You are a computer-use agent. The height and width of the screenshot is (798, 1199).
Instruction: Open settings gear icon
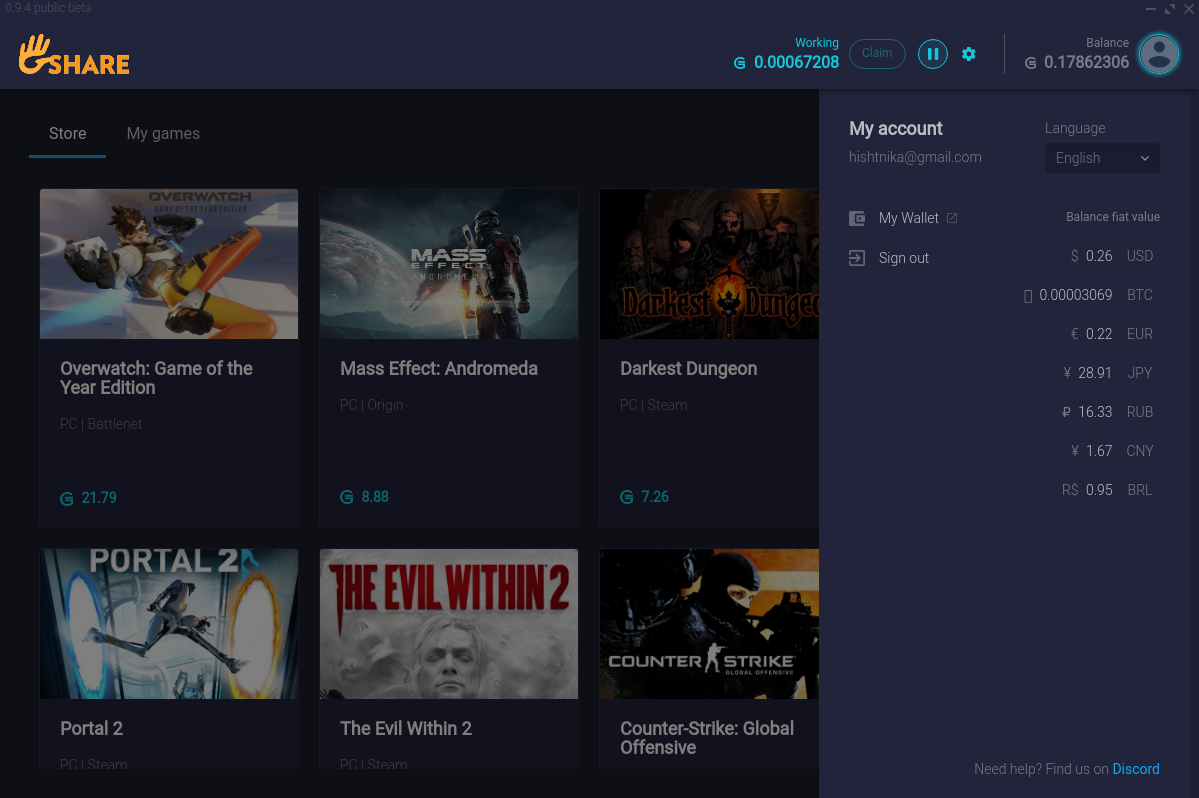tap(969, 54)
